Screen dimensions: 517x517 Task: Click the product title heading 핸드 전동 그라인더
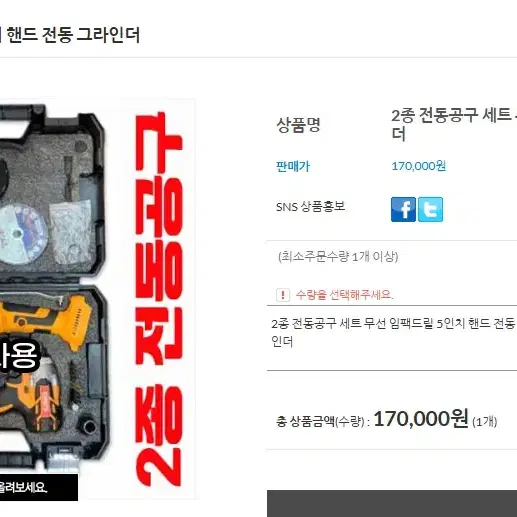(x=73, y=35)
